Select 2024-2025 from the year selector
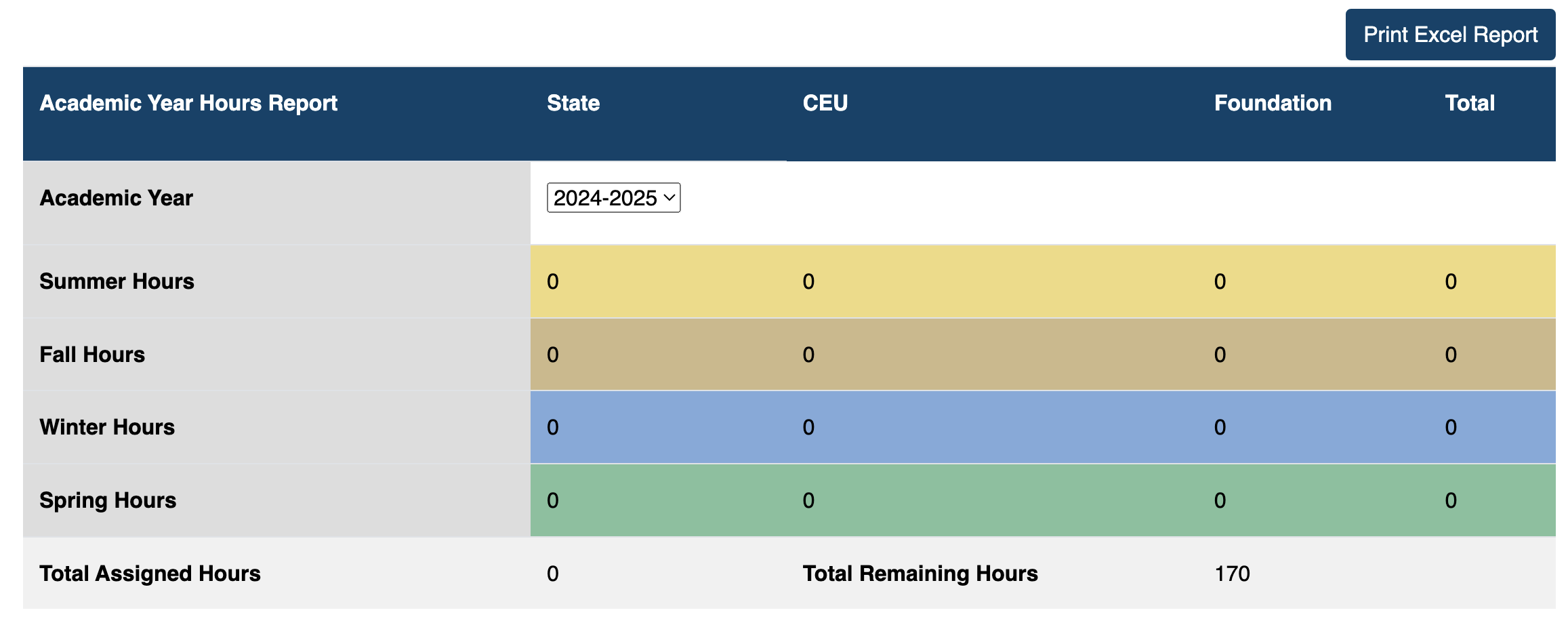The height and width of the screenshot is (644, 1568). (612, 198)
